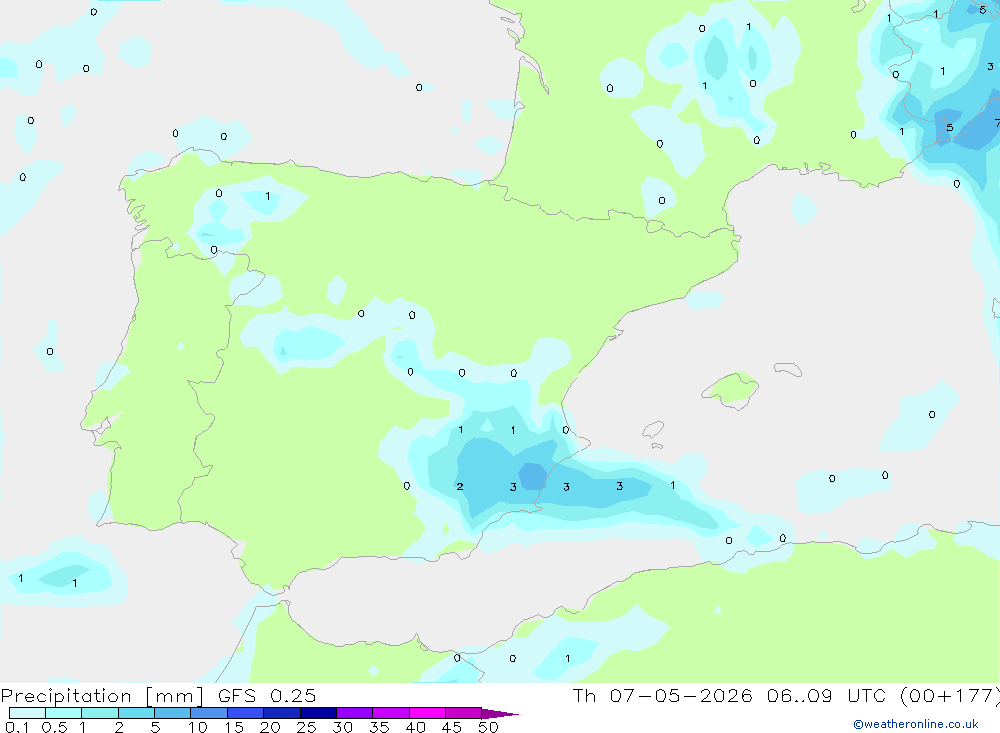Click the '25' legend scale label
The height and width of the screenshot is (733, 1000).
[306, 727]
